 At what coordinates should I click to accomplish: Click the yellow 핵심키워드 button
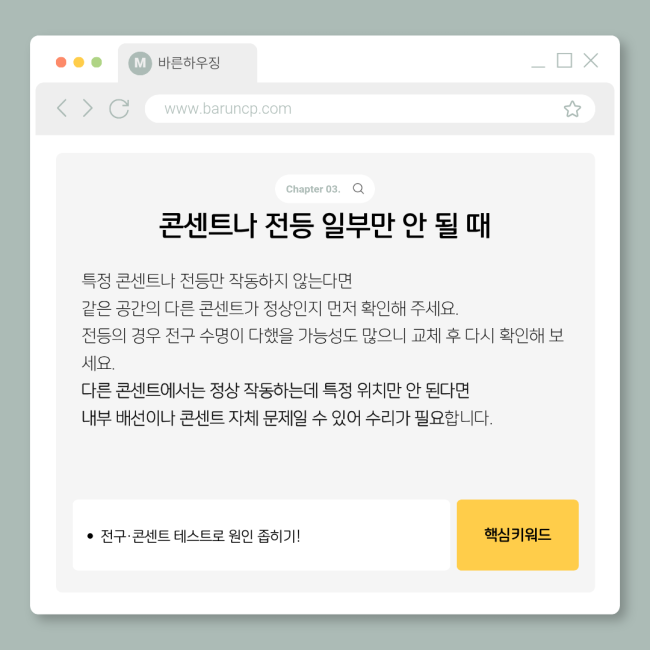tap(517, 535)
